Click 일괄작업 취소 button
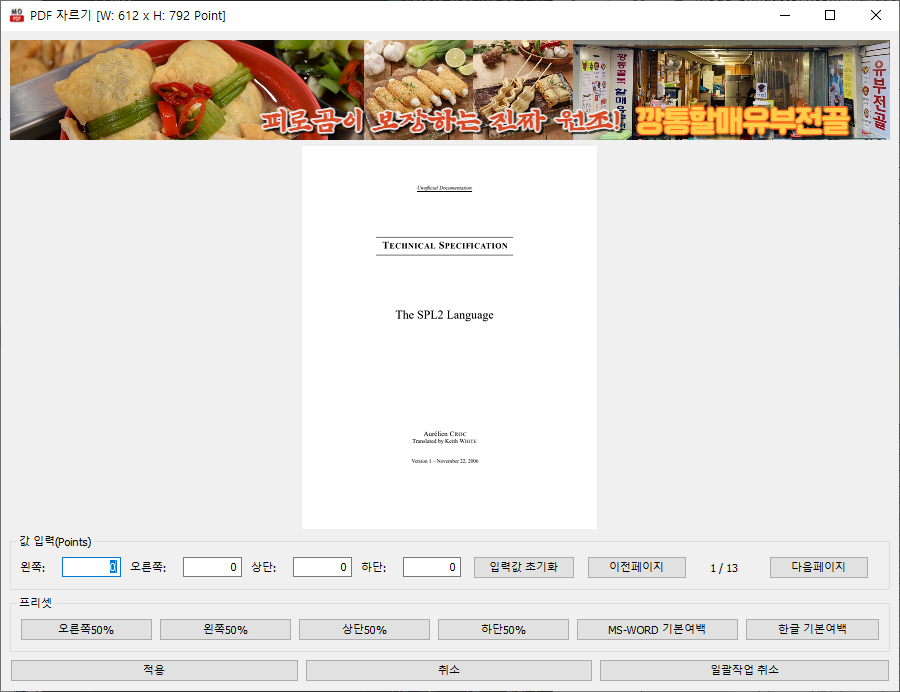The width and height of the screenshot is (900, 692). 744,670
